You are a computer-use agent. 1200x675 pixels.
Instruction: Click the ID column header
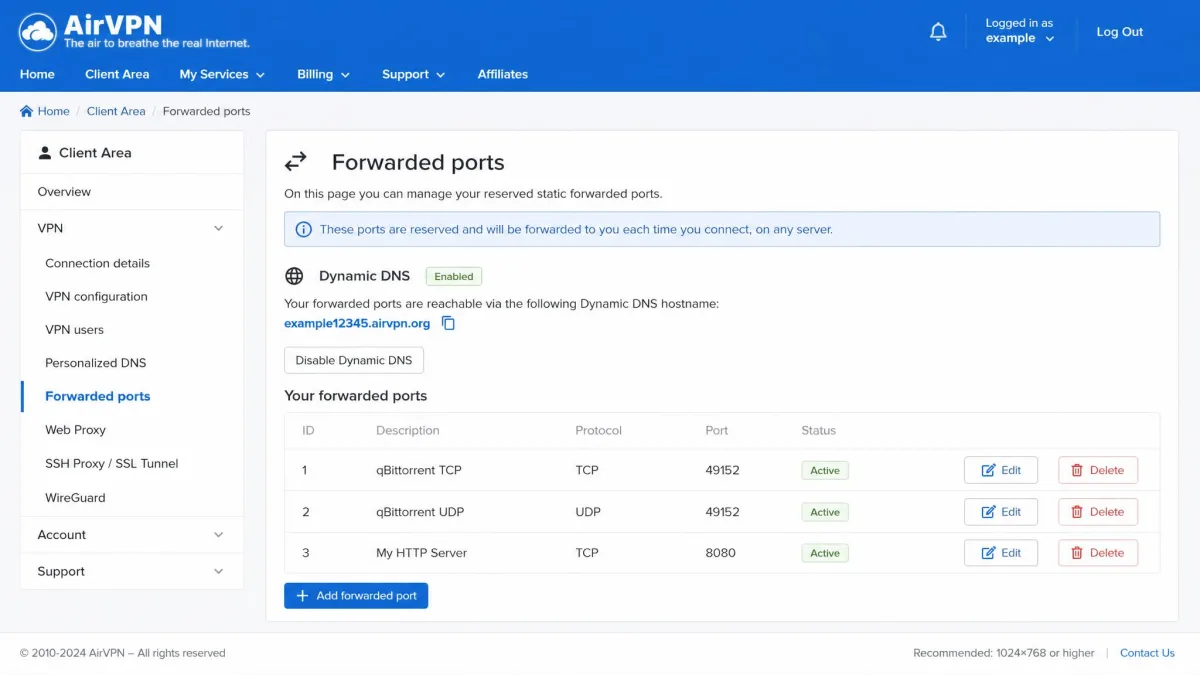coord(308,430)
